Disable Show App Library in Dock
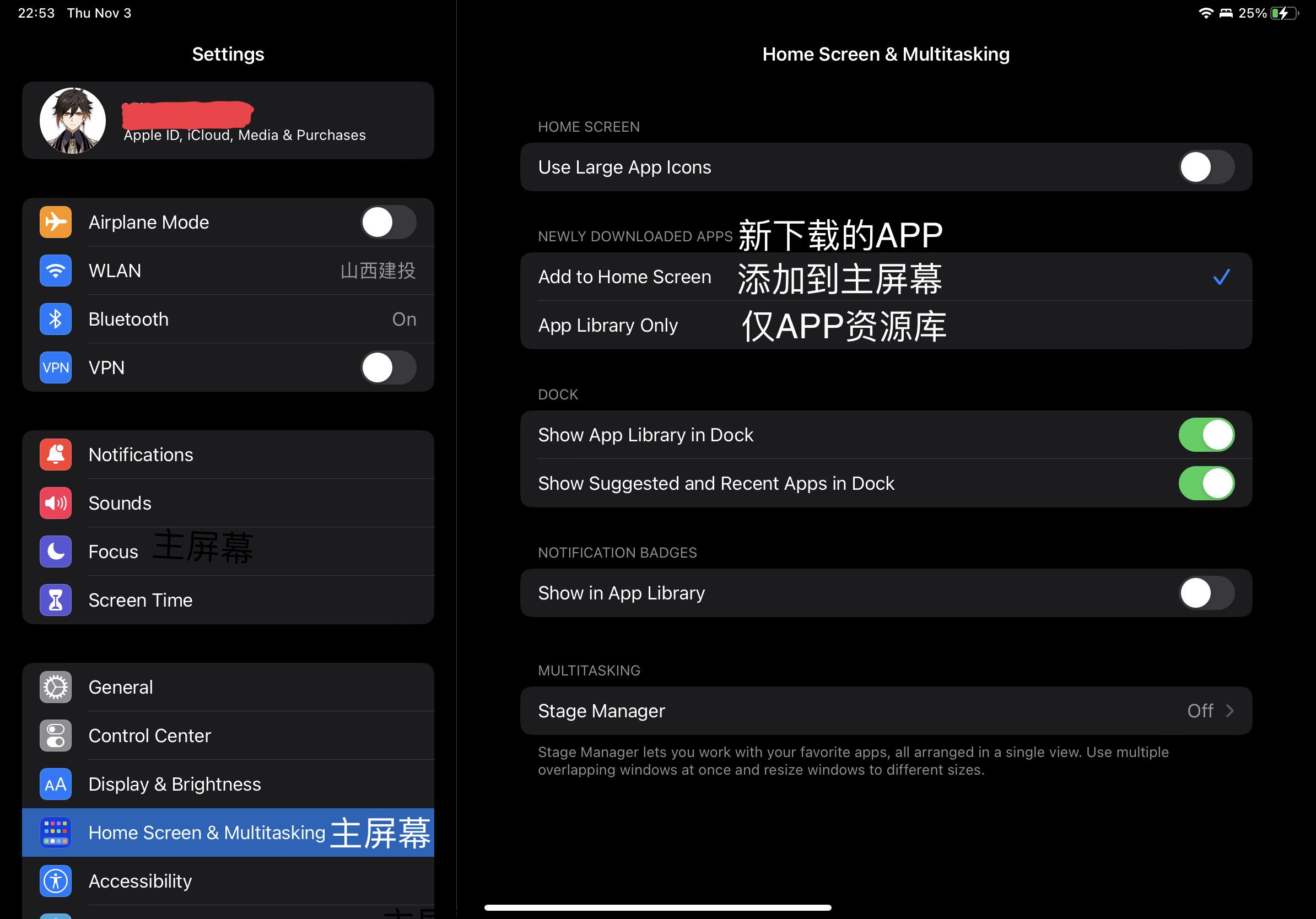 click(x=1206, y=435)
